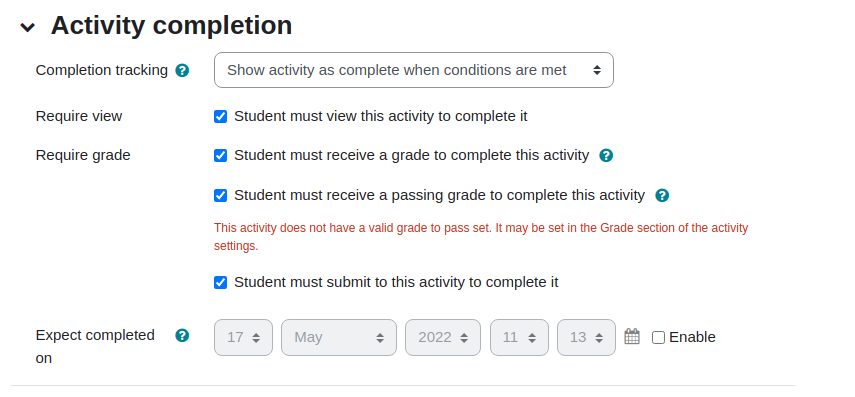Open the month dropdown showing May

tap(339, 338)
